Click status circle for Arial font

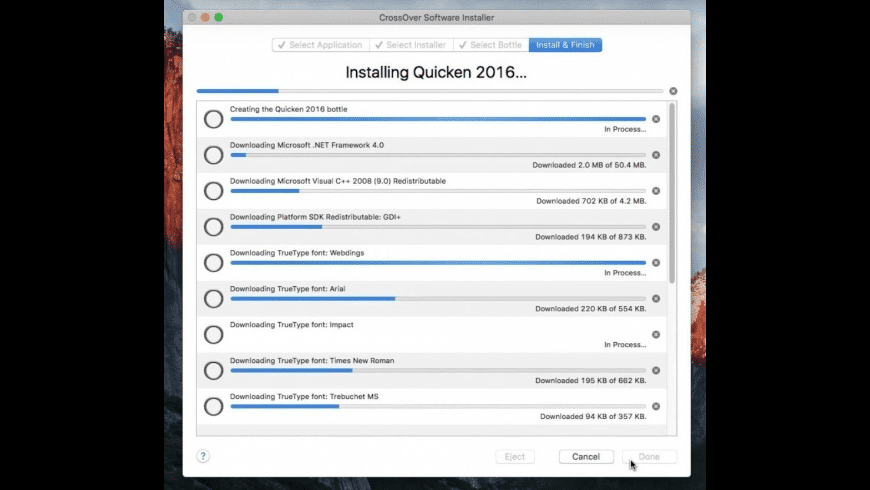pyautogui.click(x=213, y=299)
